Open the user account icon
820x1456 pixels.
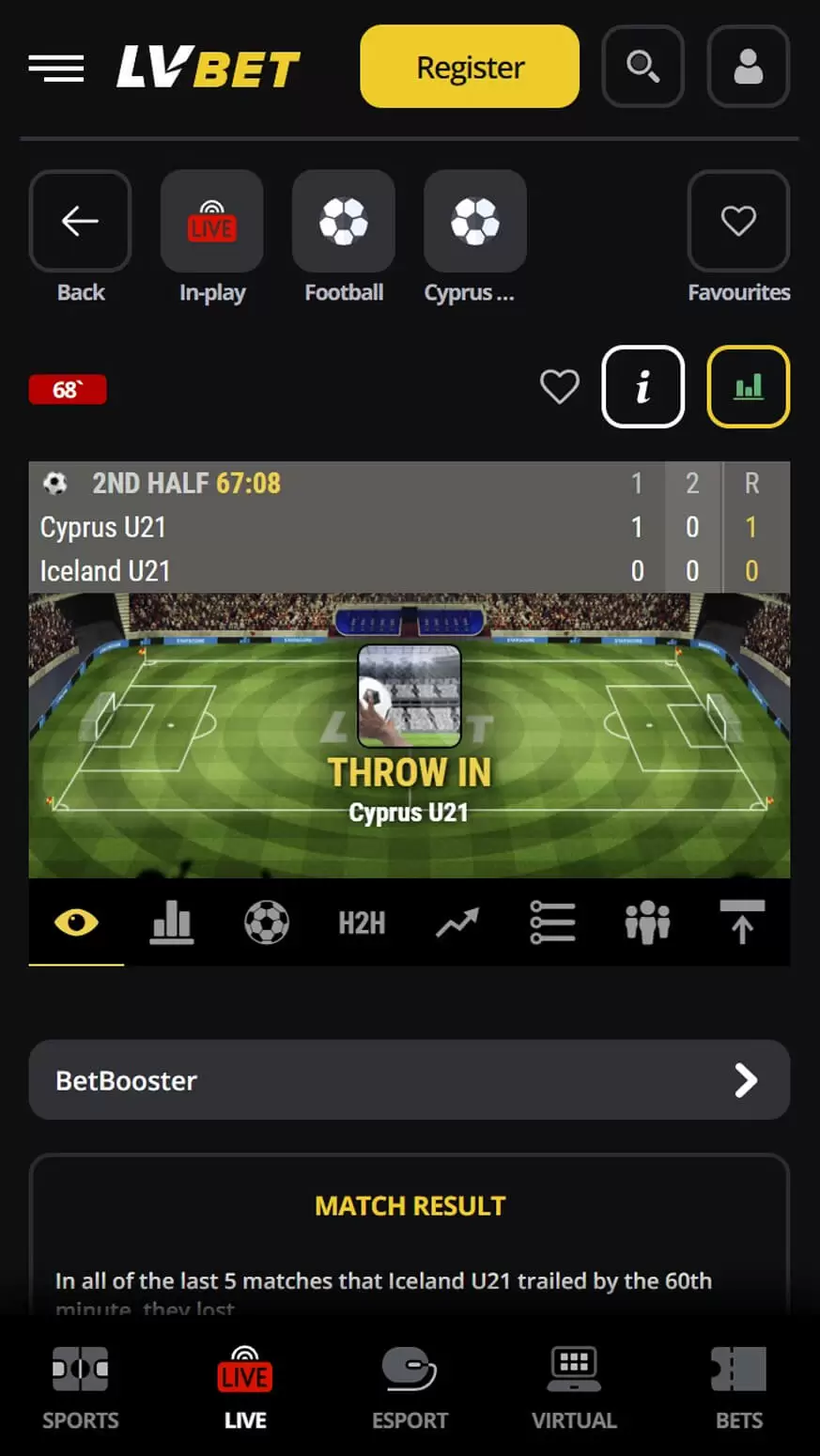748,67
